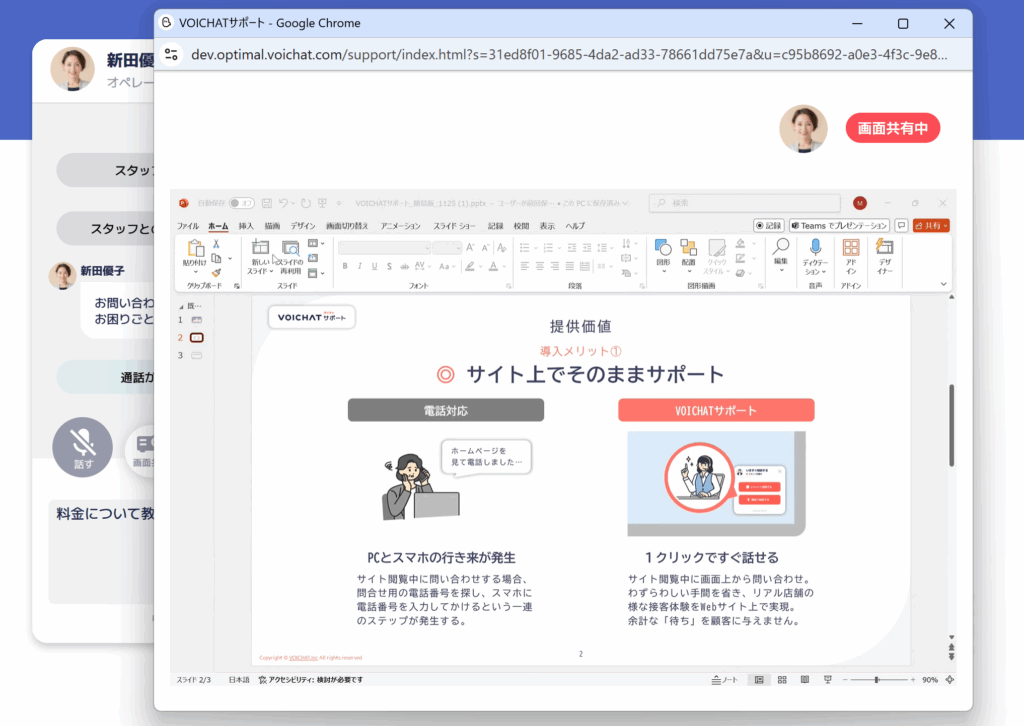Open the Change Case (Aa) dropdown
Viewport: 1024px width, 726px height.
(x=445, y=266)
